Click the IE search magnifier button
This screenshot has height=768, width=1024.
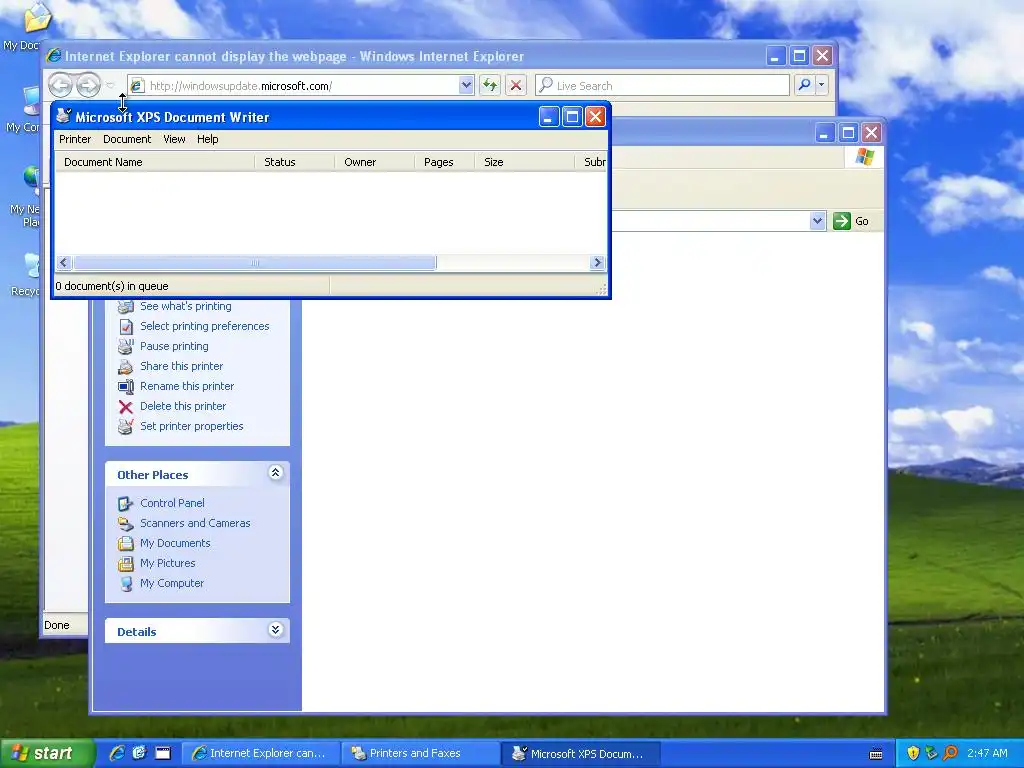[x=805, y=85]
